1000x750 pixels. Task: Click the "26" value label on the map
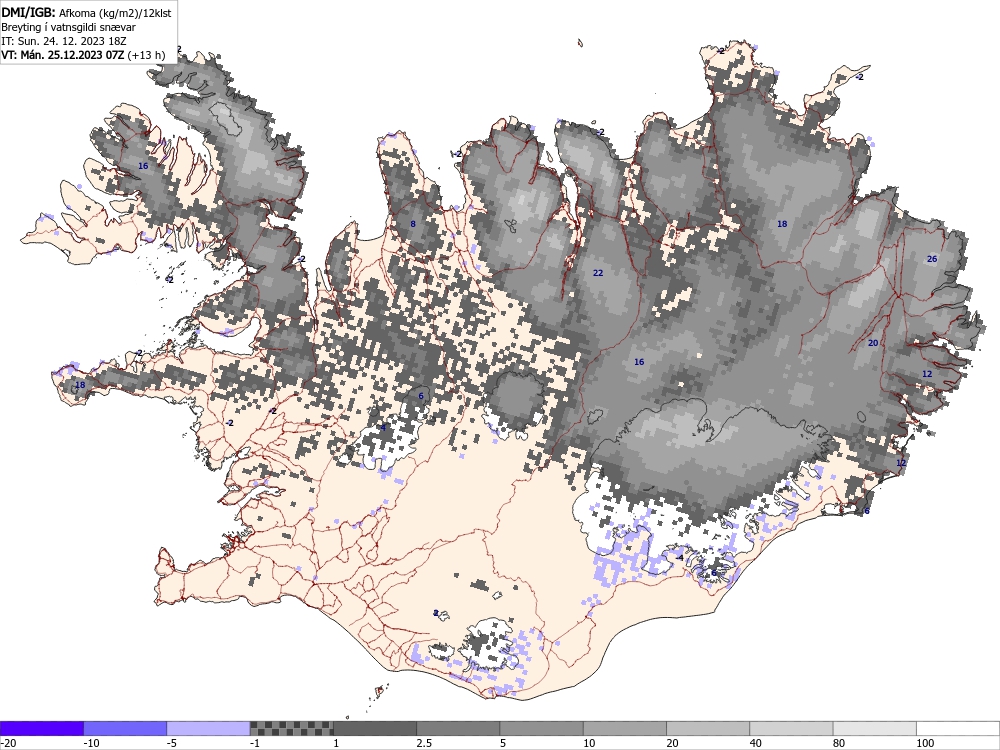point(932,258)
